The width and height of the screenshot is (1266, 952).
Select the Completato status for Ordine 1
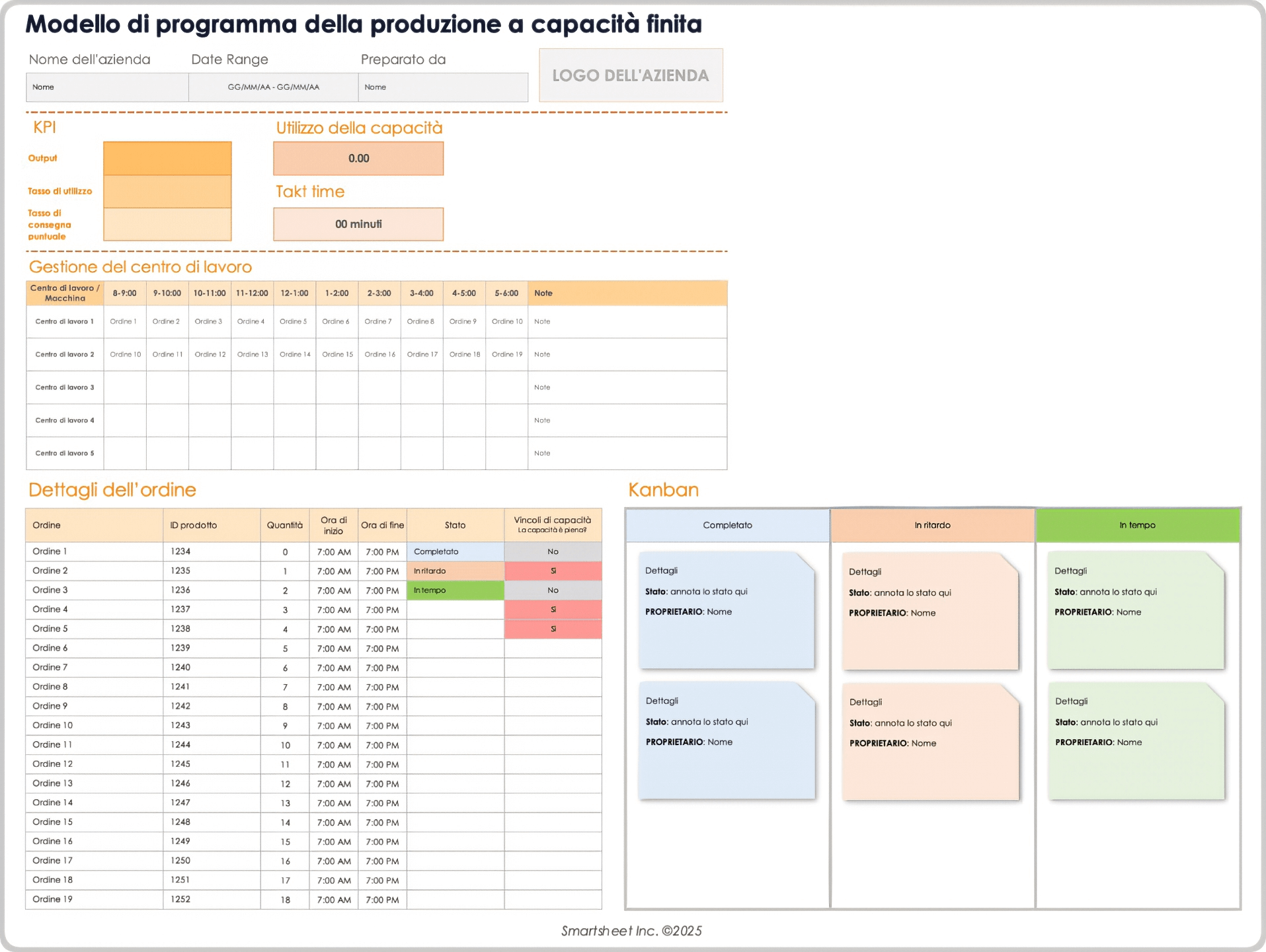pyautogui.click(x=455, y=551)
